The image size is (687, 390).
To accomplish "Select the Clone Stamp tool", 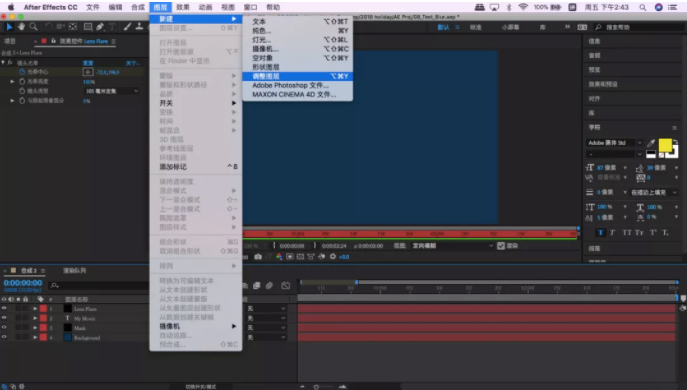I will 139,27.
